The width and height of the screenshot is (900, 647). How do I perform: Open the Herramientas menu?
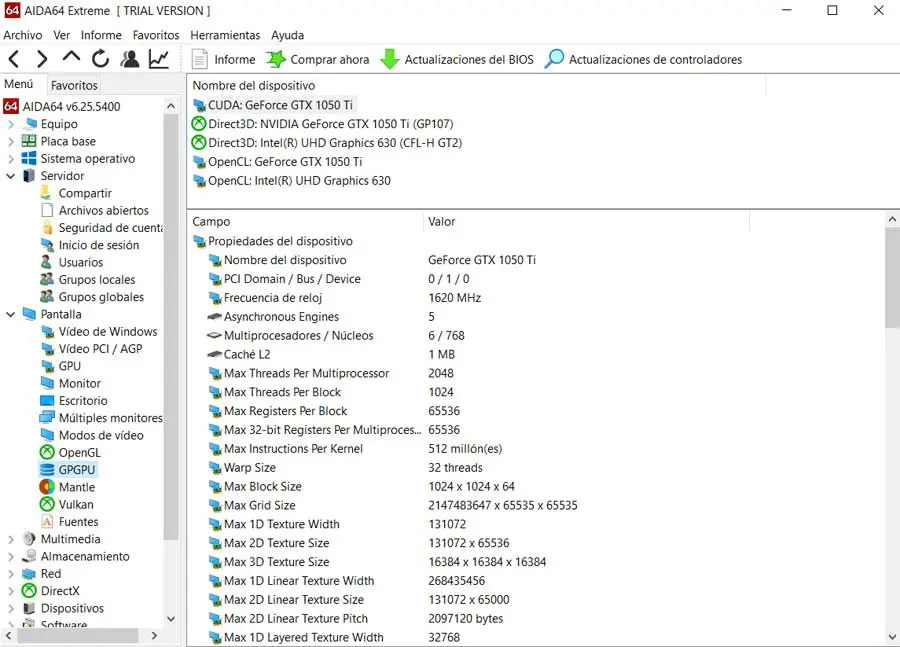pyautogui.click(x=225, y=35)
